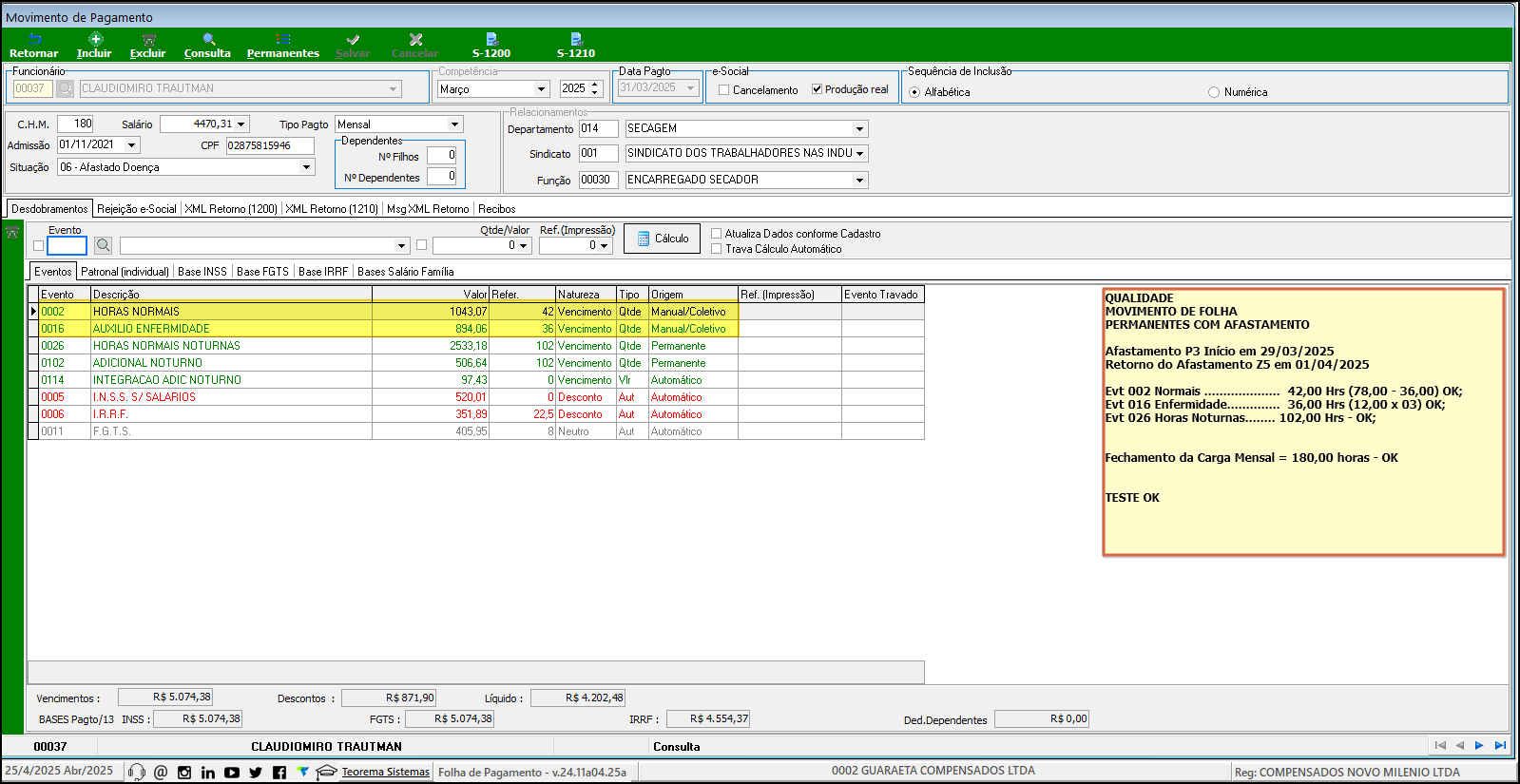The height and width of the screenshot is (784, 1520).
Task: Click the yellow QUALIDADE note box
Action: [1303, 422]
